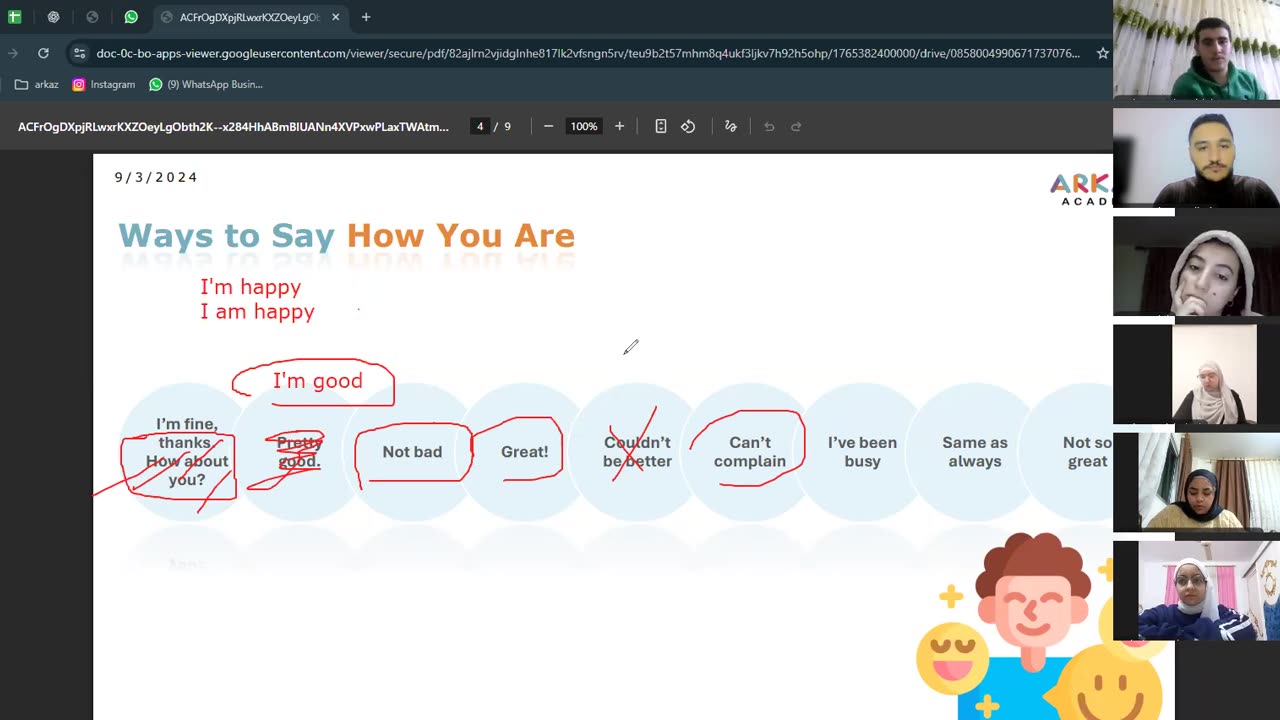Open the Instagram bookmark
Viewport: 1280px width, 720px height.
tap(104, 84)
